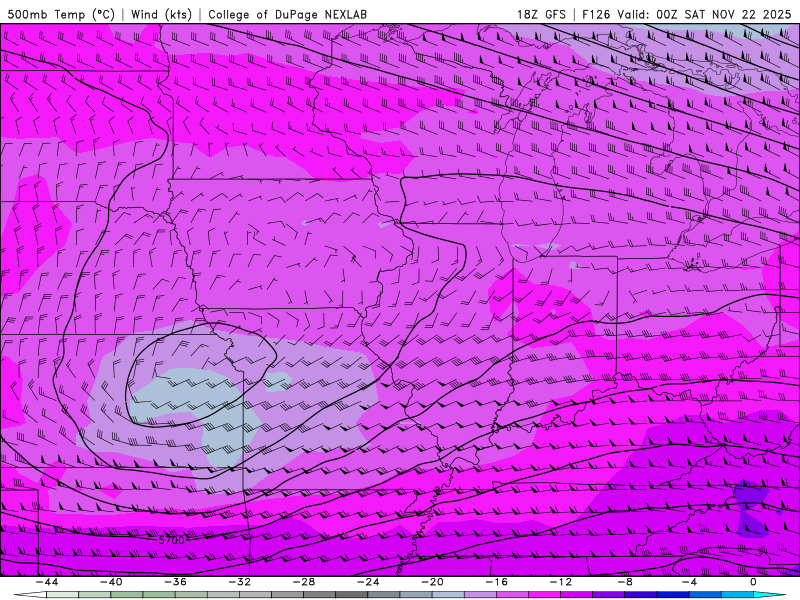Click the -4 legend tick label
800x600 pixels.
tap(690, 582)
